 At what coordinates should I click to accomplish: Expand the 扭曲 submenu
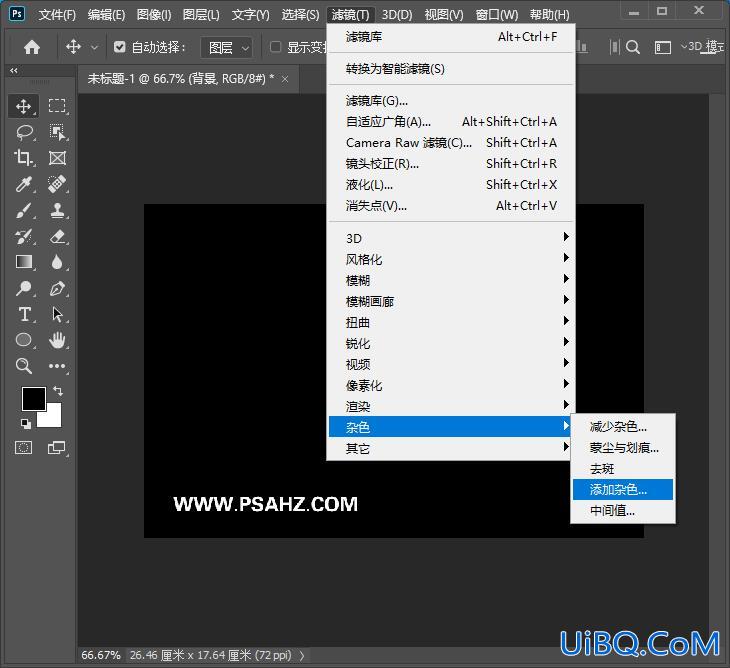(451, 322)
